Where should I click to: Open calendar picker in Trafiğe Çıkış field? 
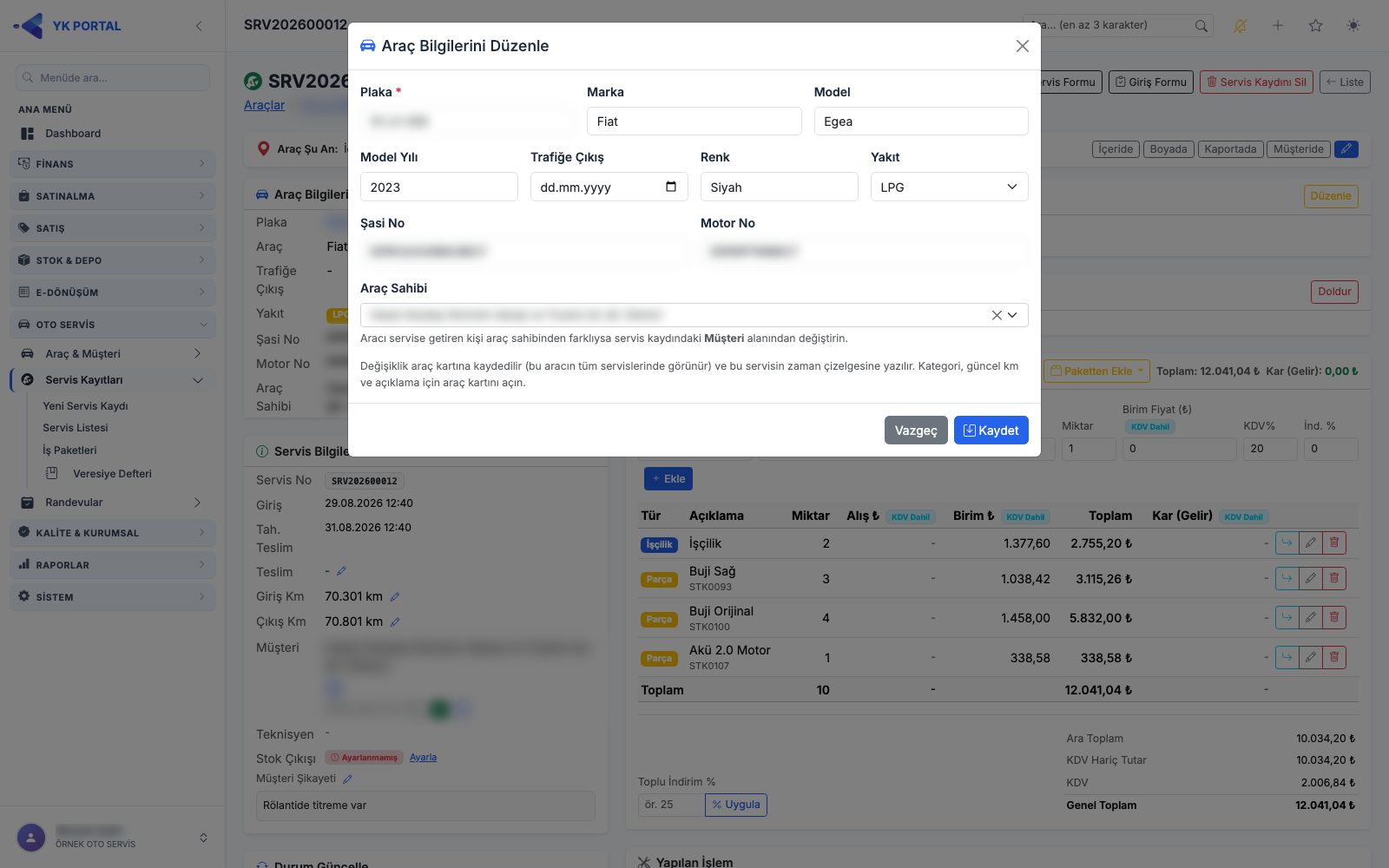(x=670, y=187)
